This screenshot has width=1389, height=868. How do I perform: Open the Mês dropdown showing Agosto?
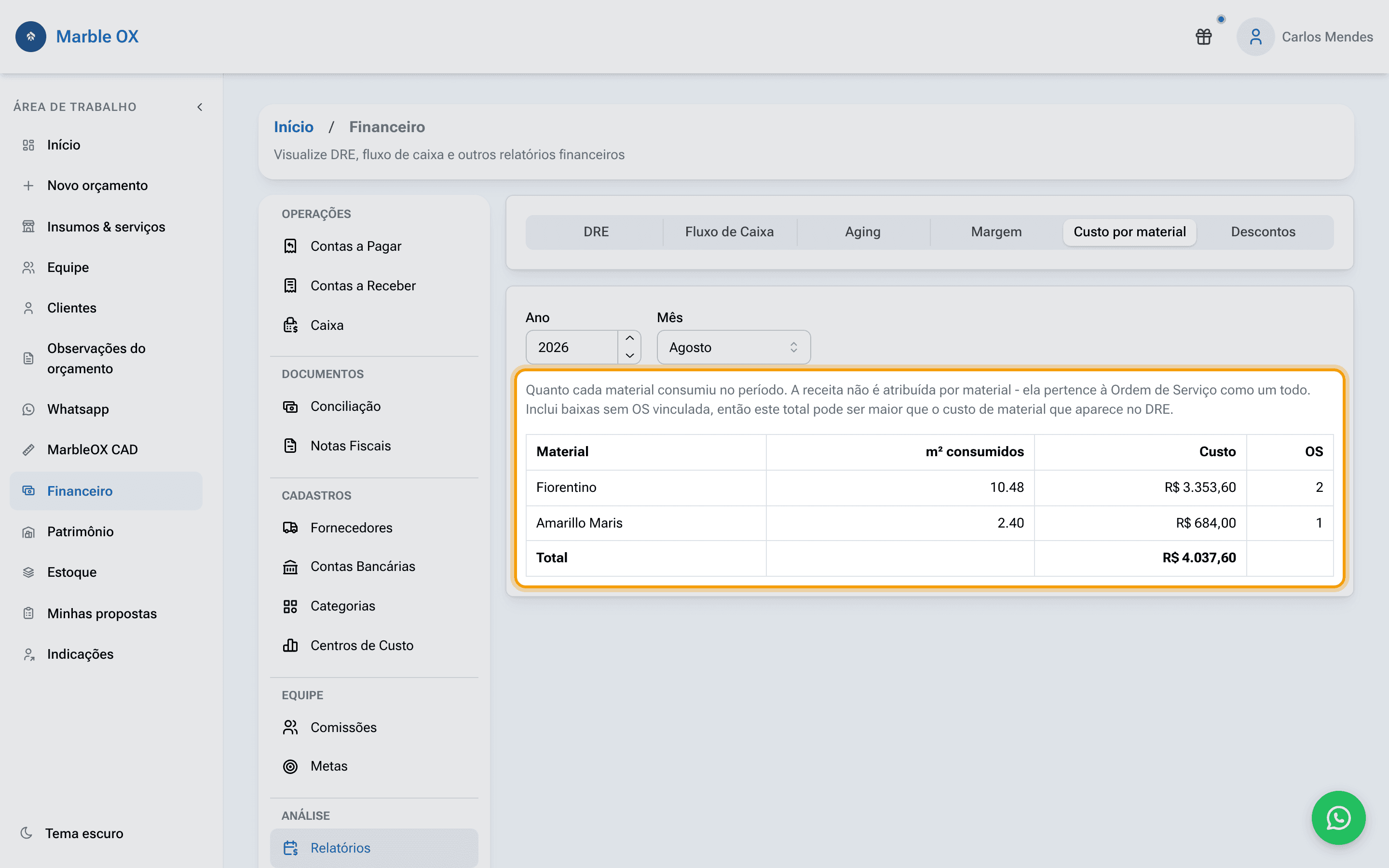pos(734,347)
